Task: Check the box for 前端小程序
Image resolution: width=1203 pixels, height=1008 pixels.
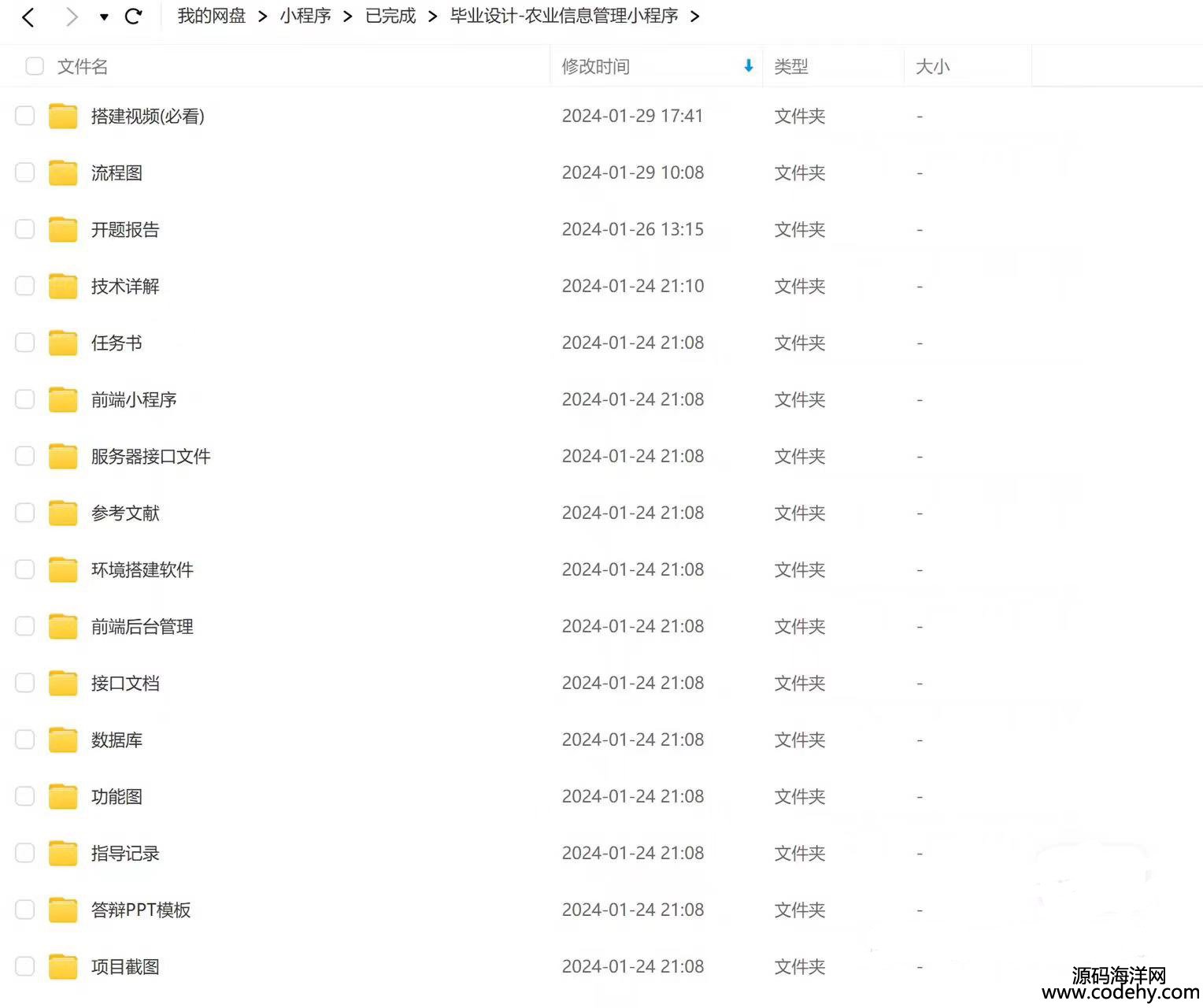Action: [x=25, y=399]
